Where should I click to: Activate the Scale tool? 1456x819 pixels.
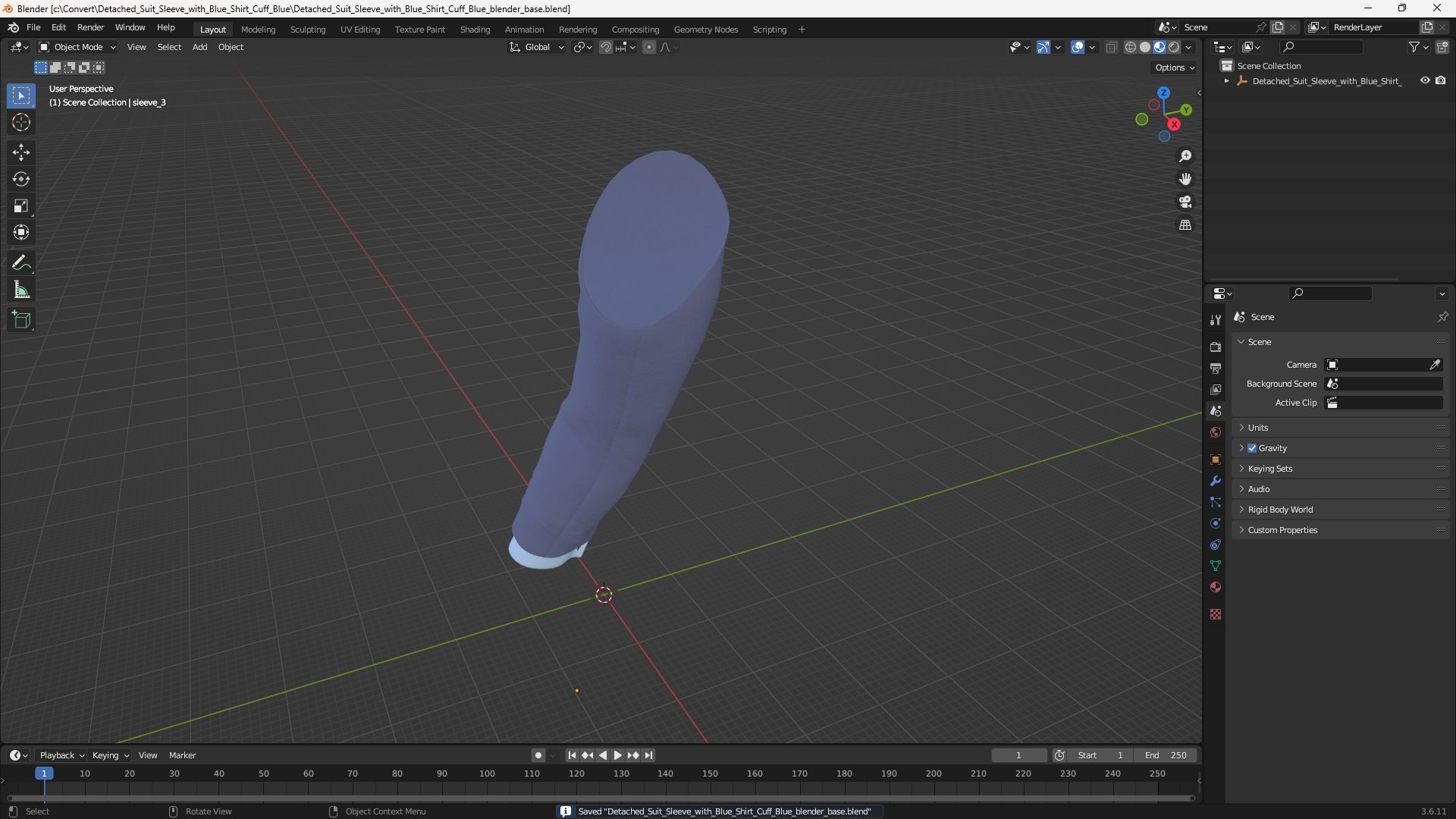[21, 206]
